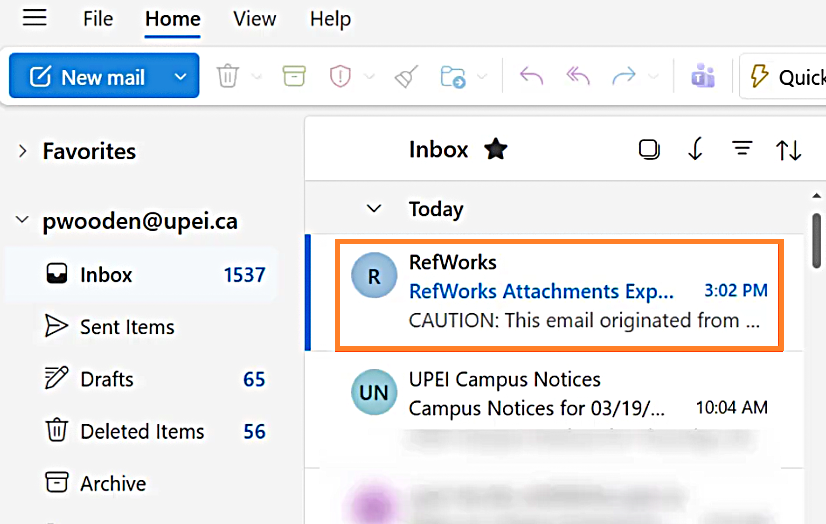Click the message list vertical scrollbar
This screenshot has height=524, width=826.
click(x=817, y=240)
